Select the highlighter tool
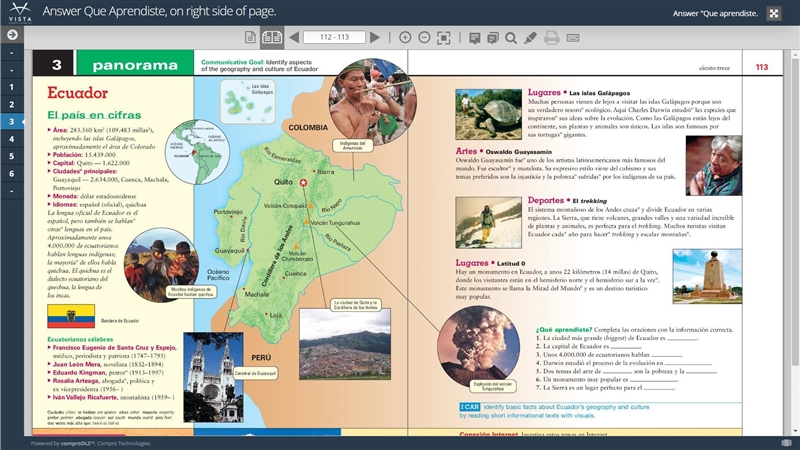The height and width of the screenshot is (450, 800). tap(531, 38)
